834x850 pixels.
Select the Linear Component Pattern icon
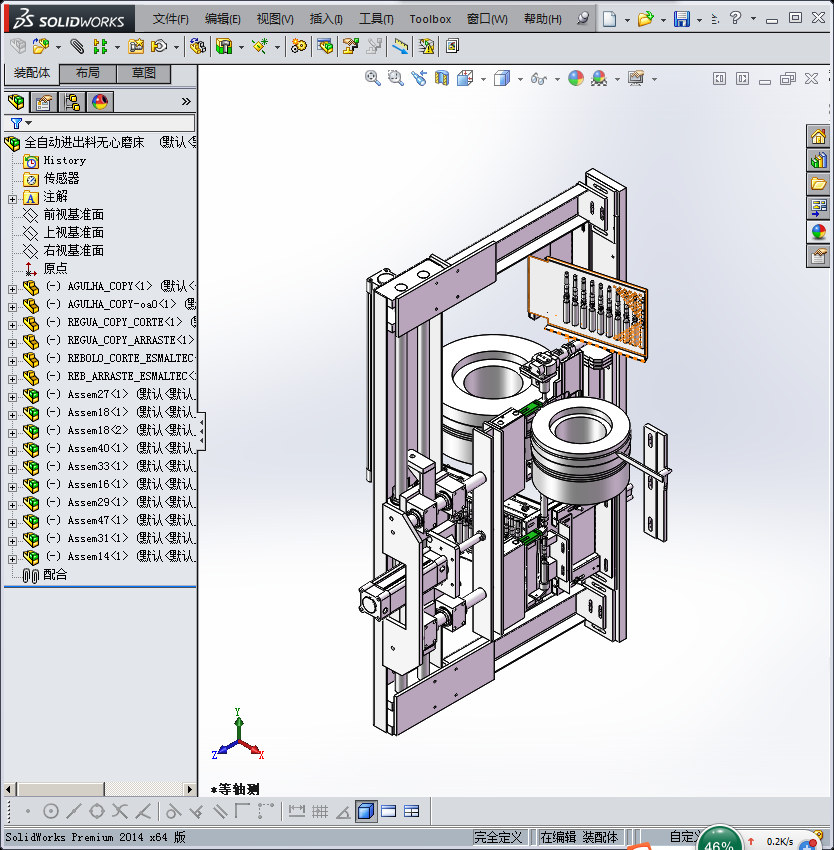tap(100, 47)
